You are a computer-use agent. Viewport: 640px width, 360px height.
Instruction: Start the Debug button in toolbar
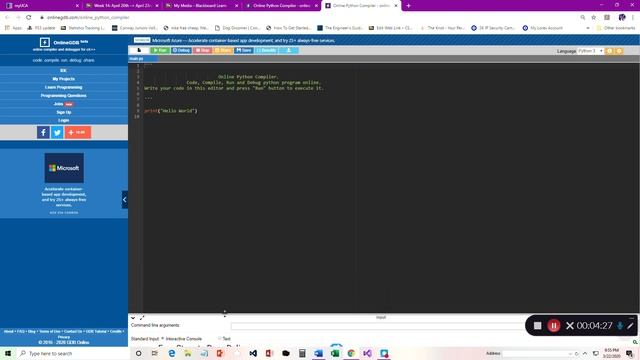(181, 50)
